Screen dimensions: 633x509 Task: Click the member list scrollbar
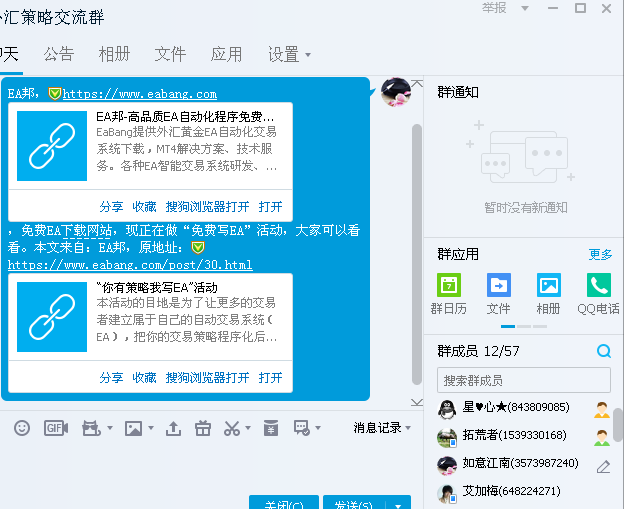(x=618, y=425)
